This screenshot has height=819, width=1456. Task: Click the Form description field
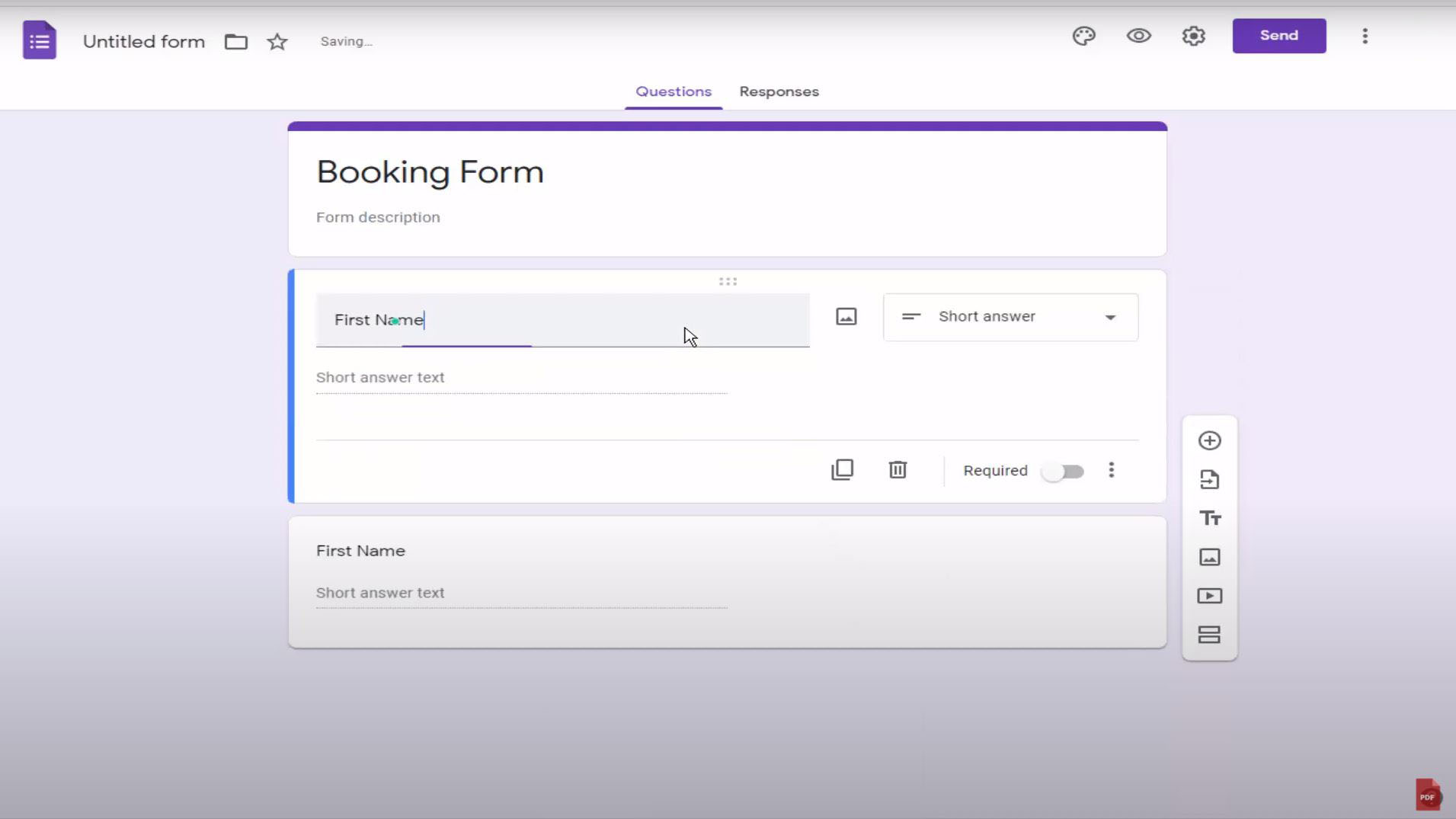378,218
